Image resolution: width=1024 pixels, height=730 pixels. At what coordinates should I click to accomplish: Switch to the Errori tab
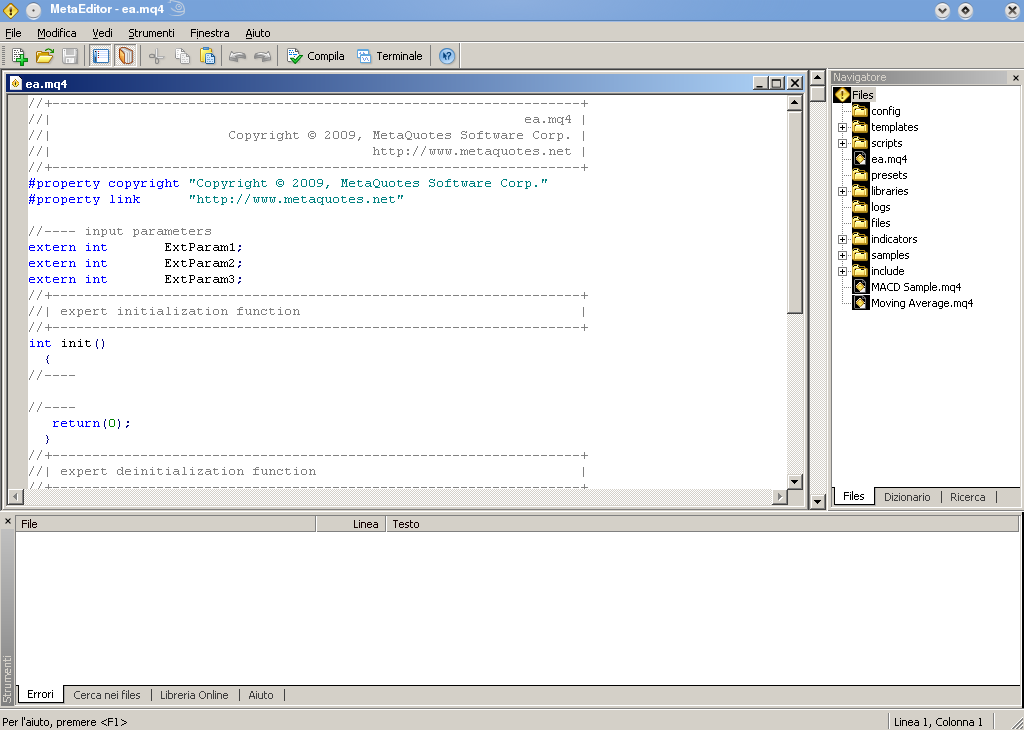coord(40,694)
